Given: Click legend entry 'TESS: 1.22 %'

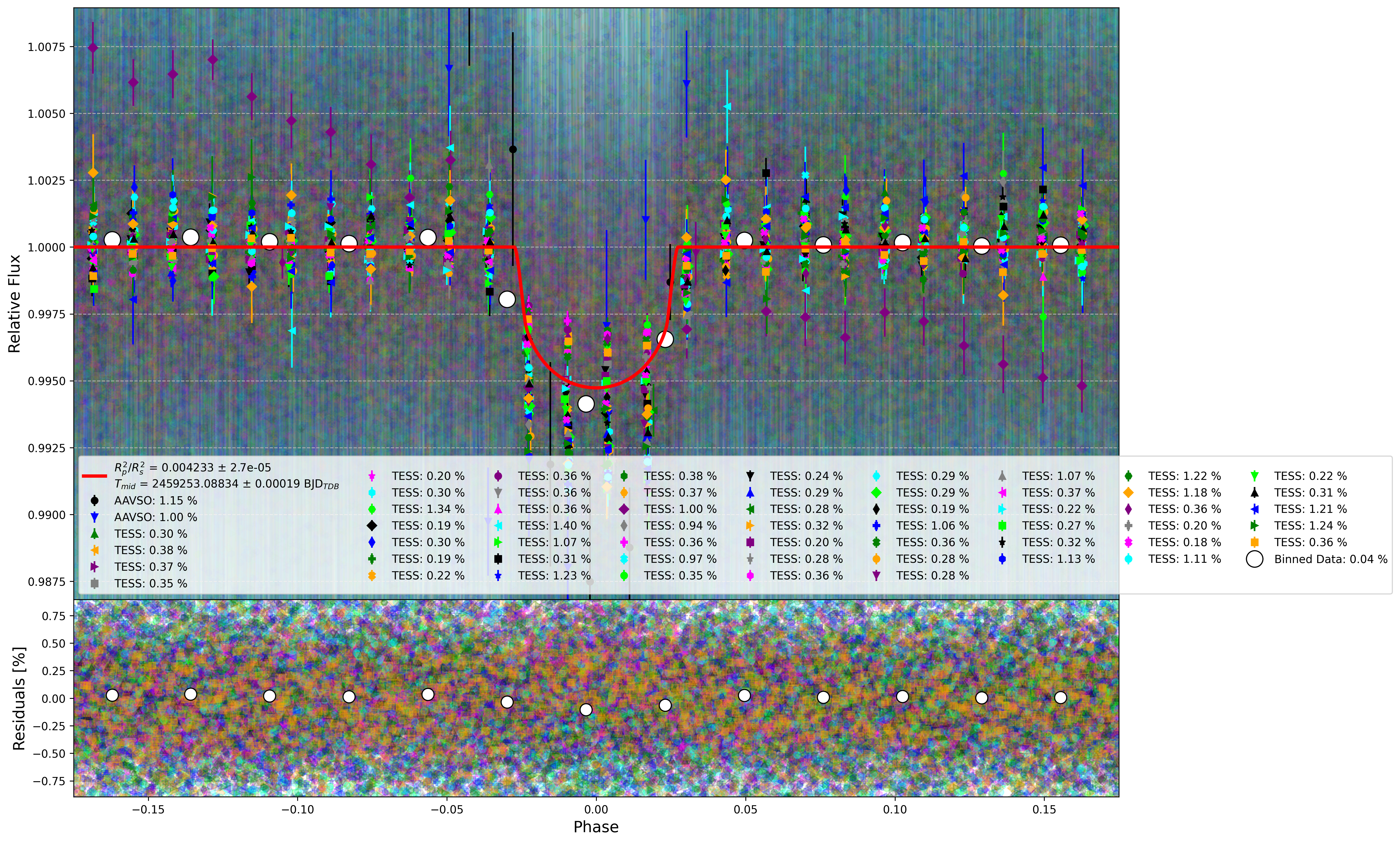Looking at the screenshot, I should (x=1185, y=476).
